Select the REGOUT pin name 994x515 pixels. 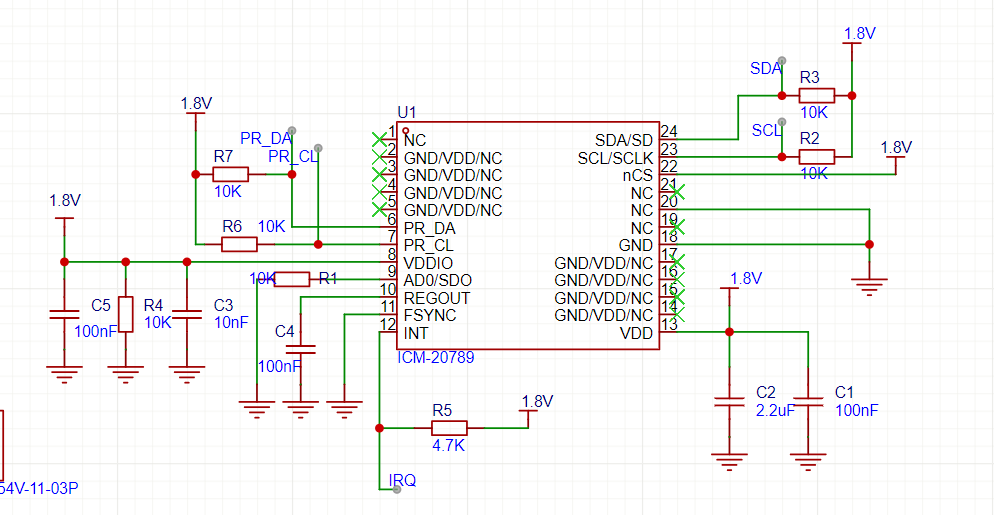(437, 297)
